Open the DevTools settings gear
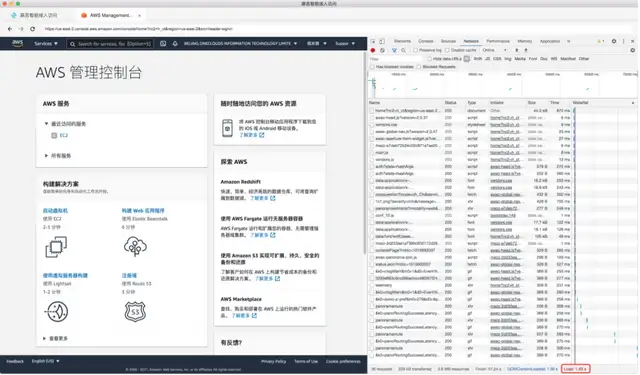640x375 pixels. click(614, 41)
